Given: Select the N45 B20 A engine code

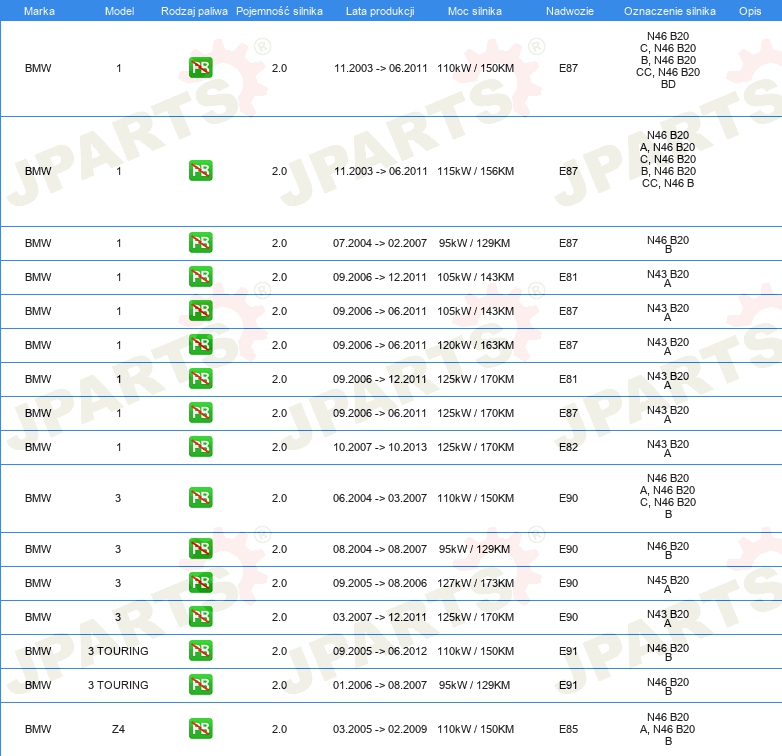Looking at the screenshot, I should point(667,584).
